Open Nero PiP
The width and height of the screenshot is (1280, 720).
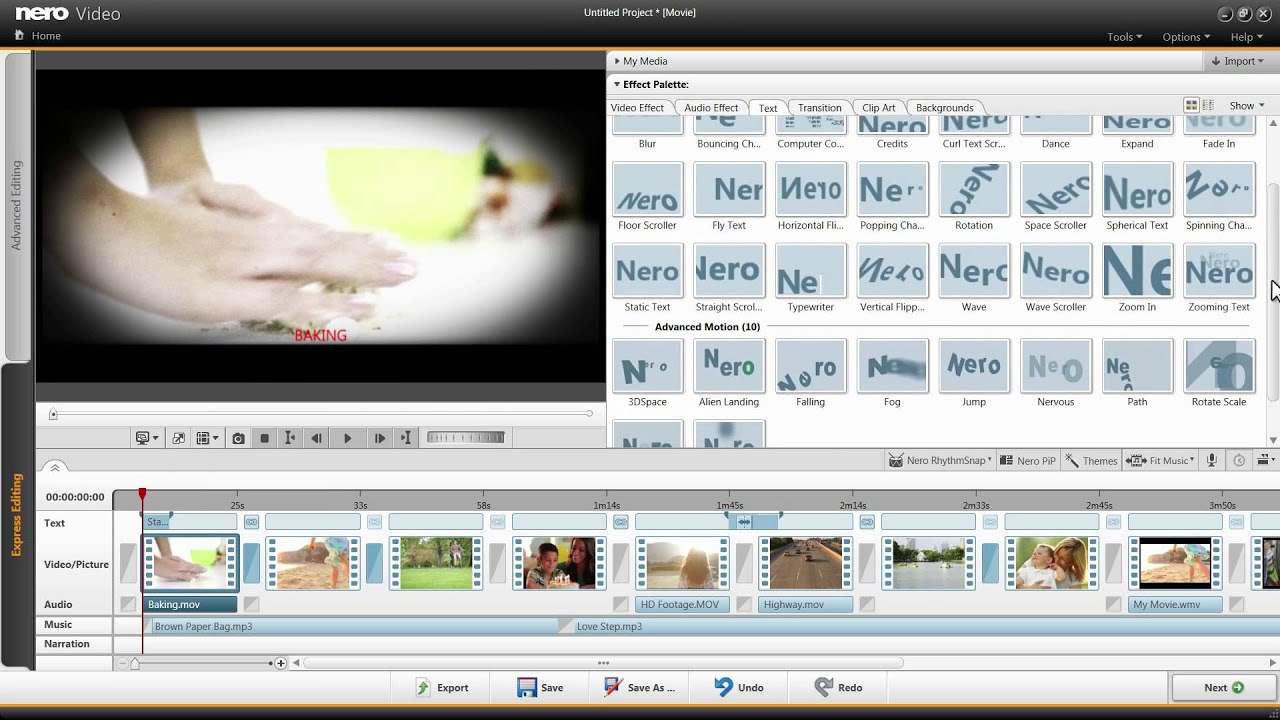(1028, 460)
